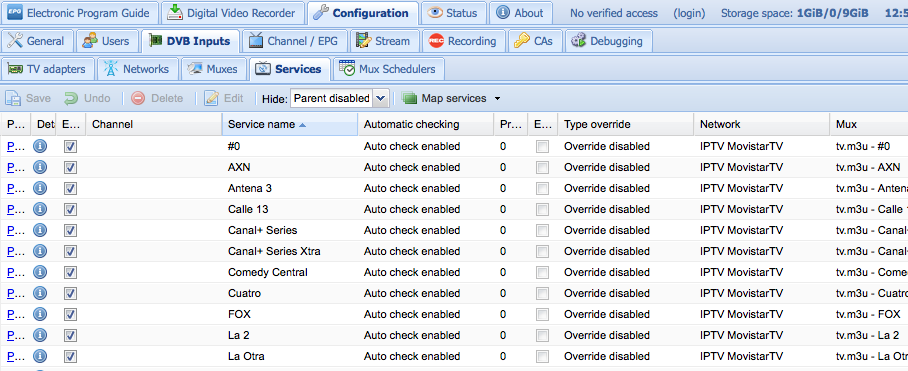Click the login link
The height and width of the screenshot is (371, 908).
click(x=689, y=13)
